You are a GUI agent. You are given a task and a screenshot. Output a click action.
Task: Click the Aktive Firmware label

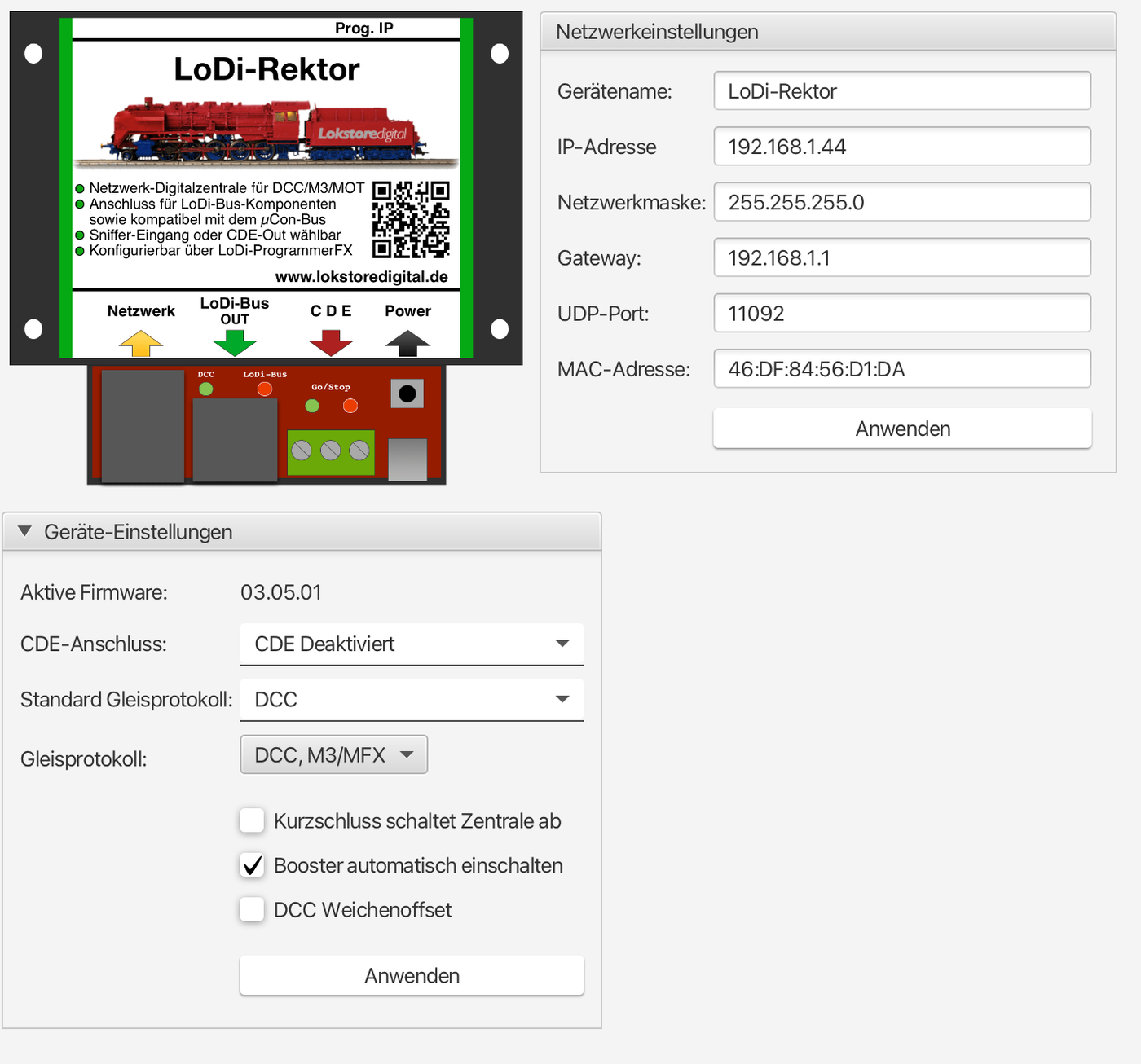(94, 592)
